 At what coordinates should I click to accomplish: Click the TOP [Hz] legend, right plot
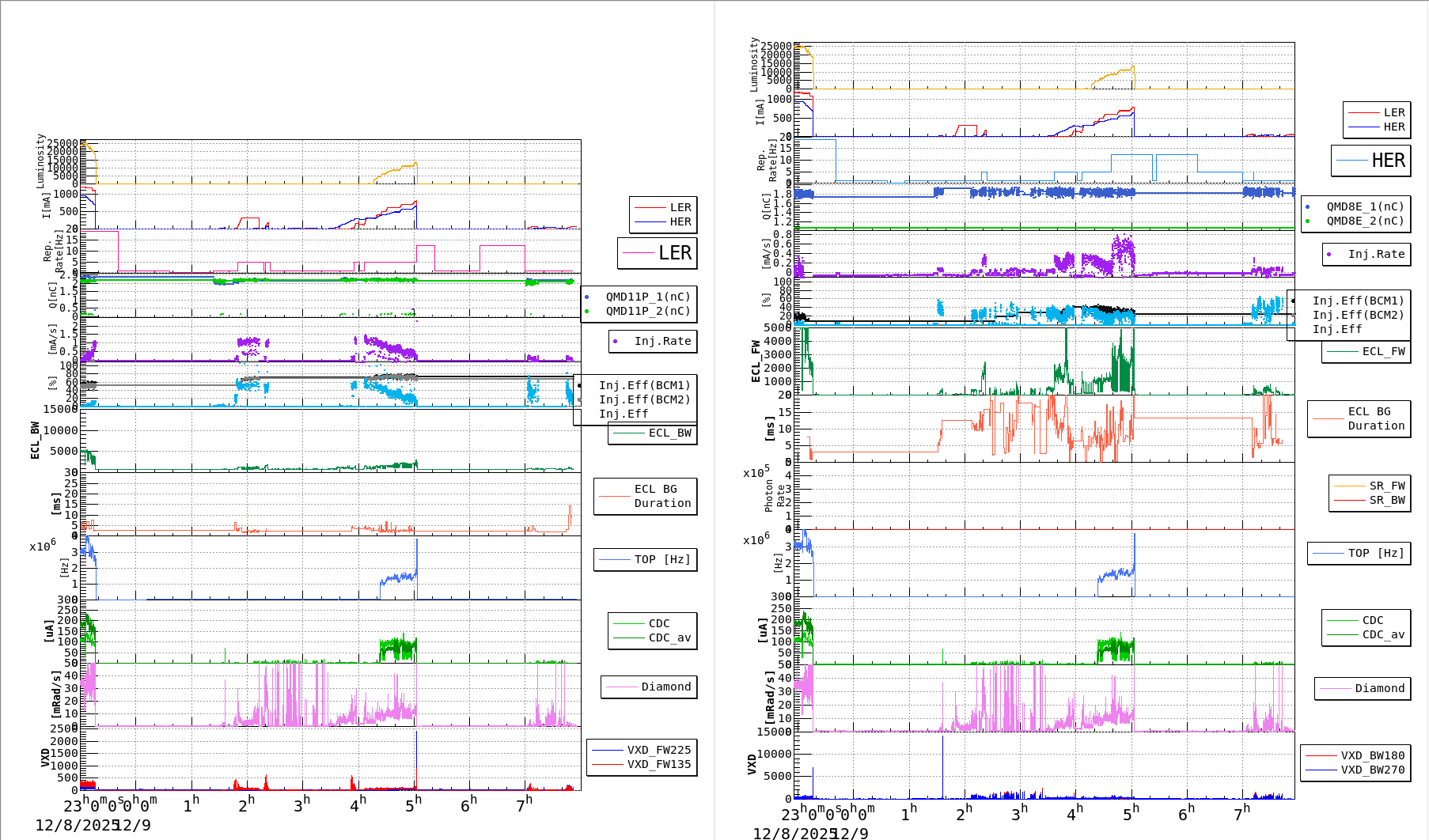click(1358, 553)
